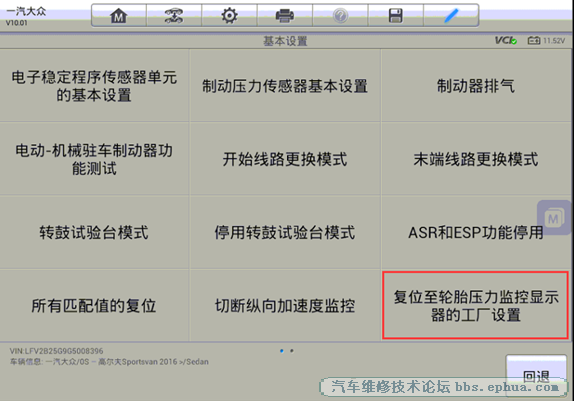This screenshot has height=402, width=574.
Task: Check the VCI connection status icon
Action: 506,40
